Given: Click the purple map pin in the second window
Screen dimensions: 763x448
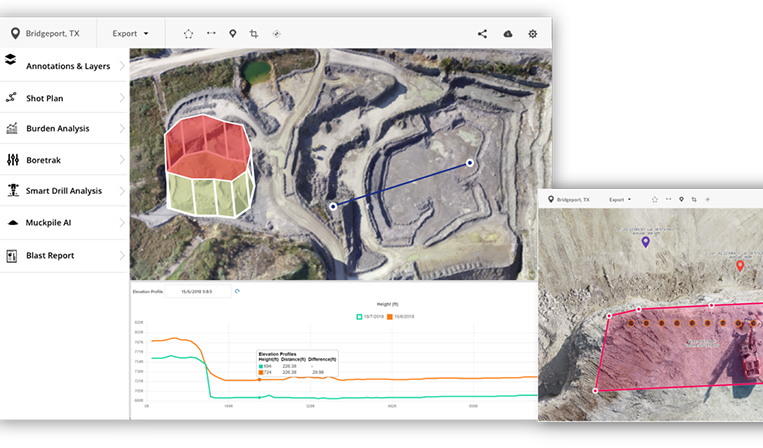Looking at the screenshot, I should pos(646,242).
